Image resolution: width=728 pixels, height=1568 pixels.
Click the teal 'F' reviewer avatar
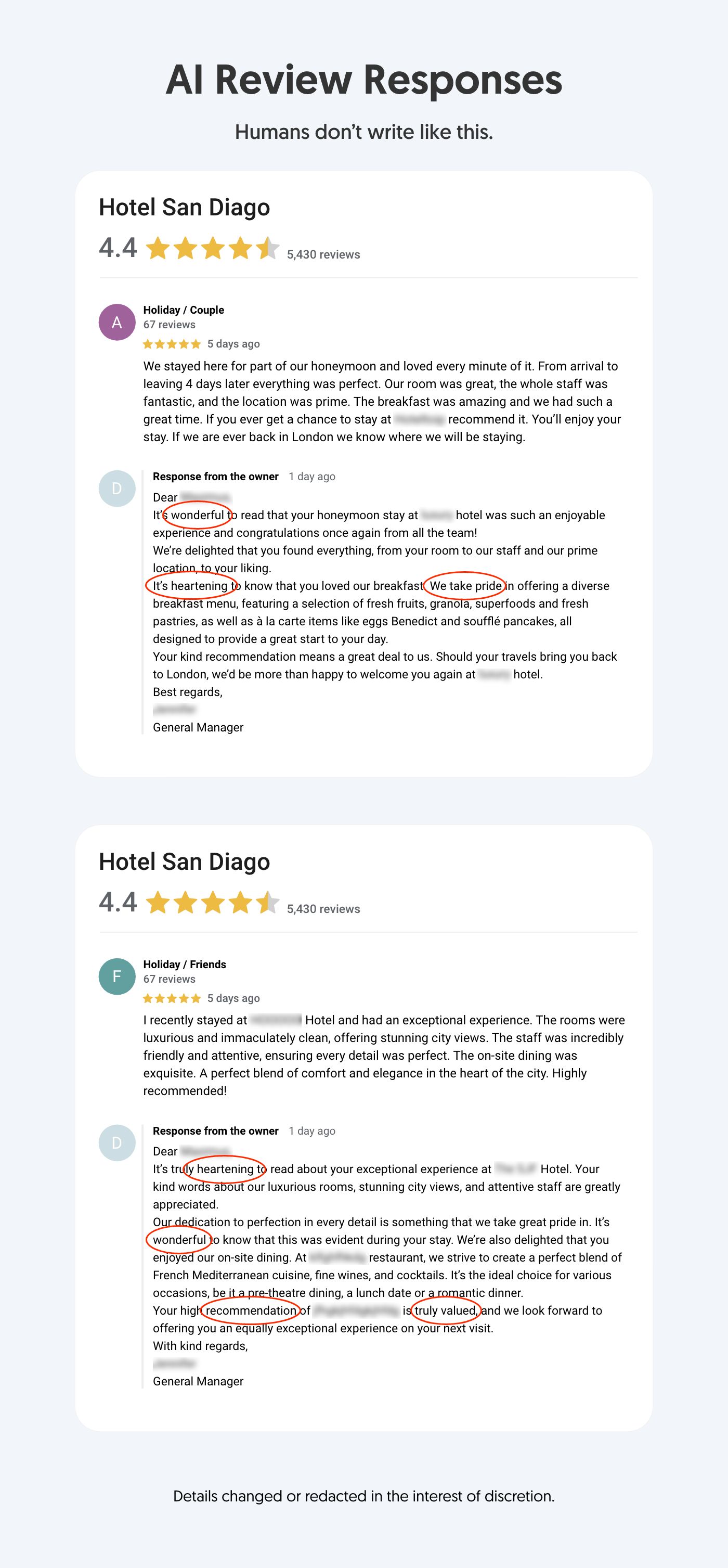coord(117,976)
